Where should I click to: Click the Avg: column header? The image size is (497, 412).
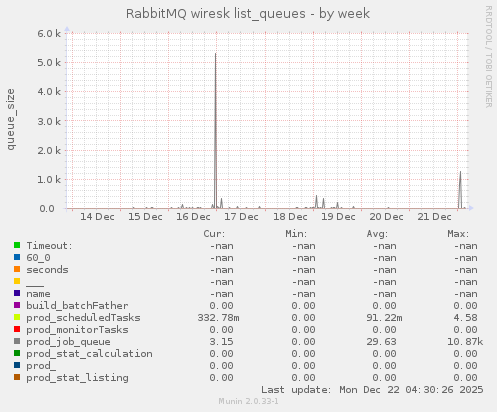(x=377, y=234)
